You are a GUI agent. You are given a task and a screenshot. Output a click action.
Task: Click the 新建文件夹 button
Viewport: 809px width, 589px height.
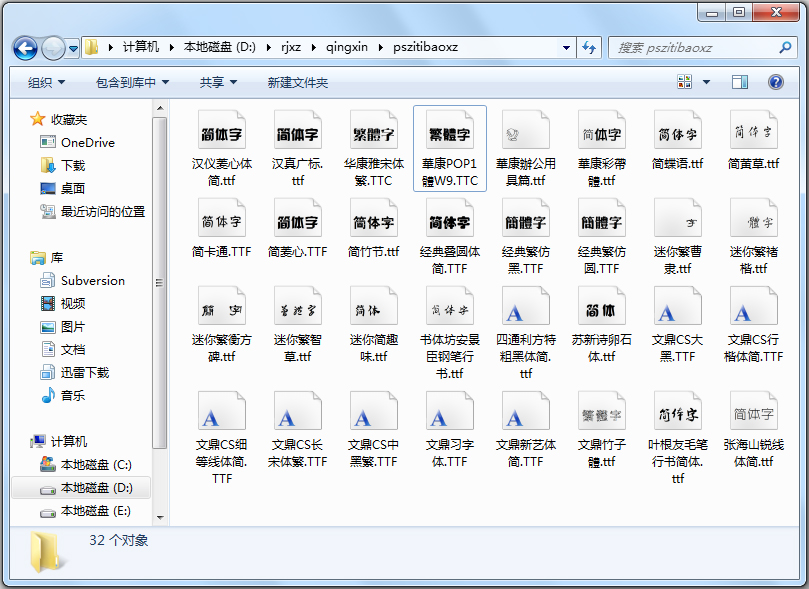(297, 82)
